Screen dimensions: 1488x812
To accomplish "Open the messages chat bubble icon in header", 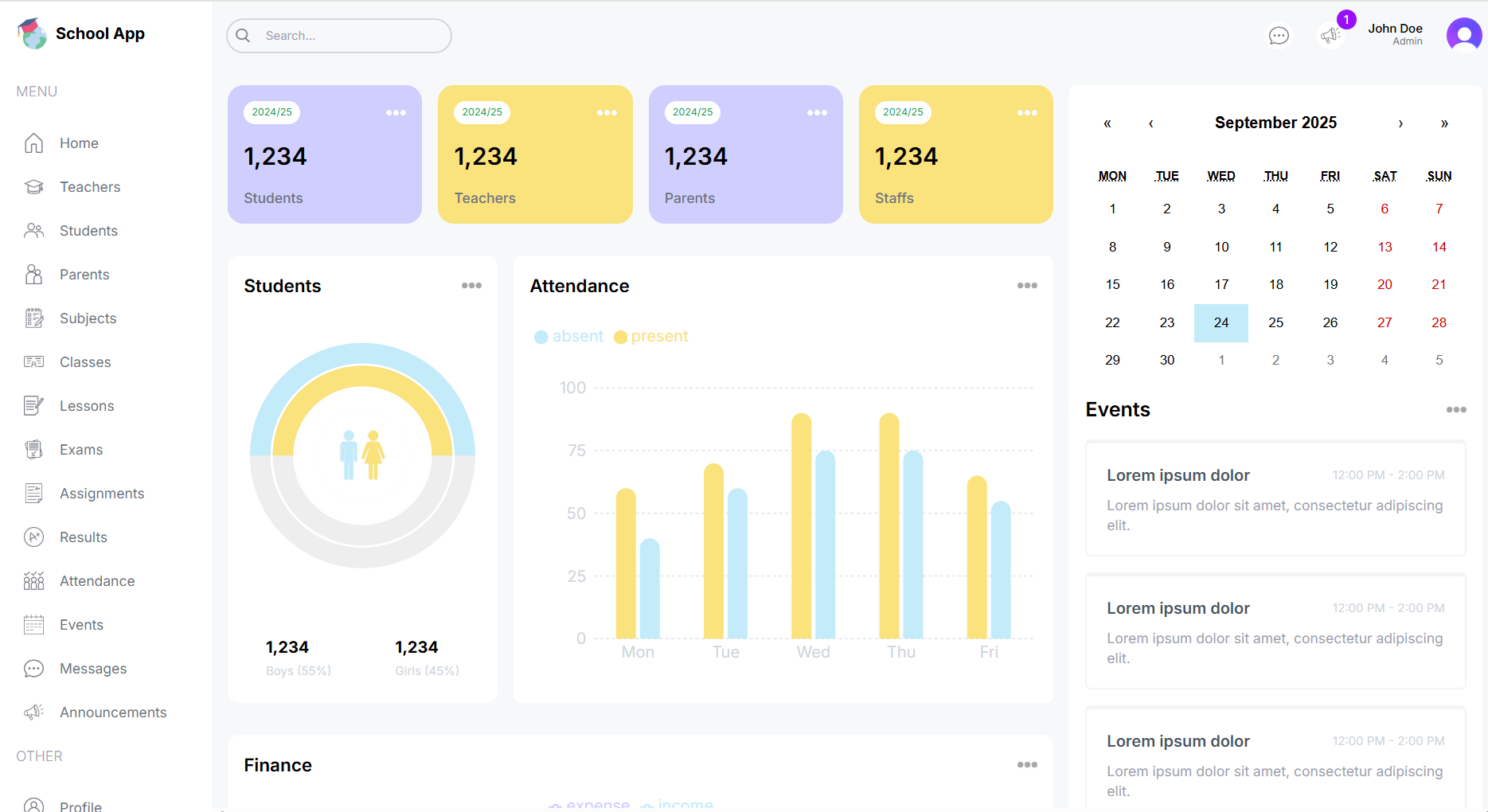I will tap(1279, 36).
